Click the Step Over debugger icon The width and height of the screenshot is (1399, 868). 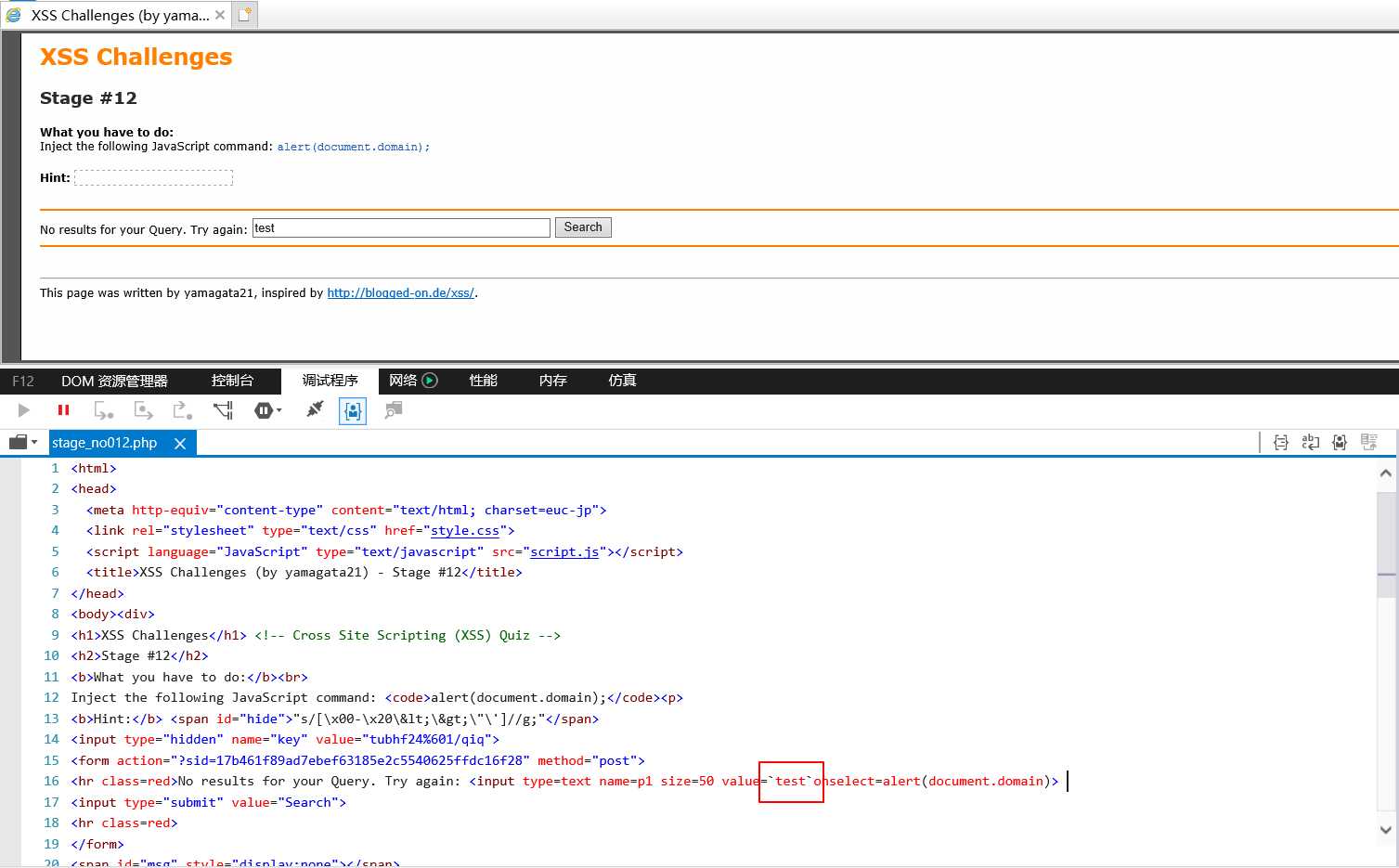[x=143, y=410]
